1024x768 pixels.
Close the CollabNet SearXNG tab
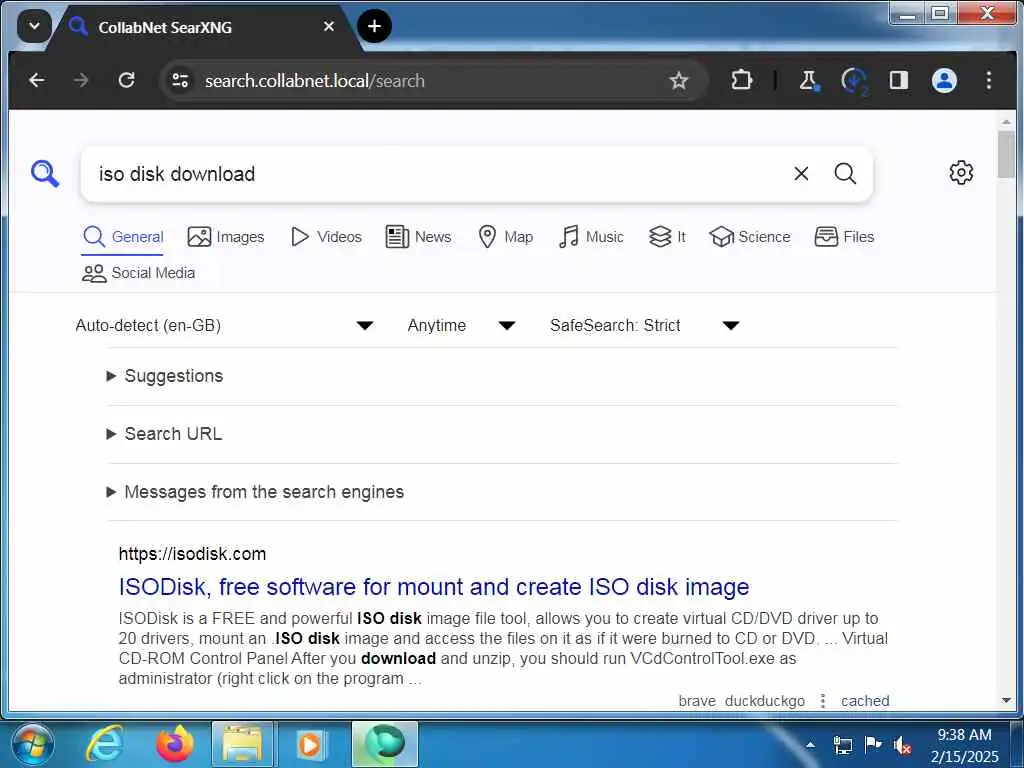[x=328, y=27]
